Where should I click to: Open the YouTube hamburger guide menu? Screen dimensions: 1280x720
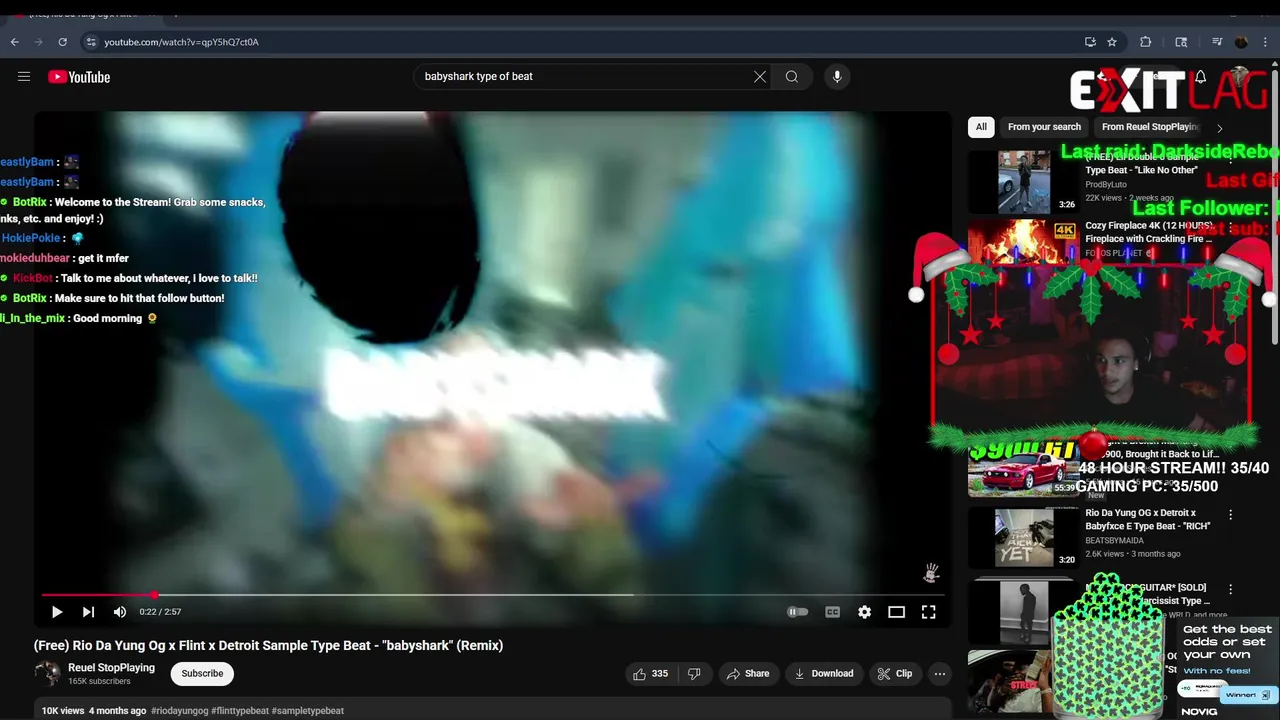tap(24, 76)
